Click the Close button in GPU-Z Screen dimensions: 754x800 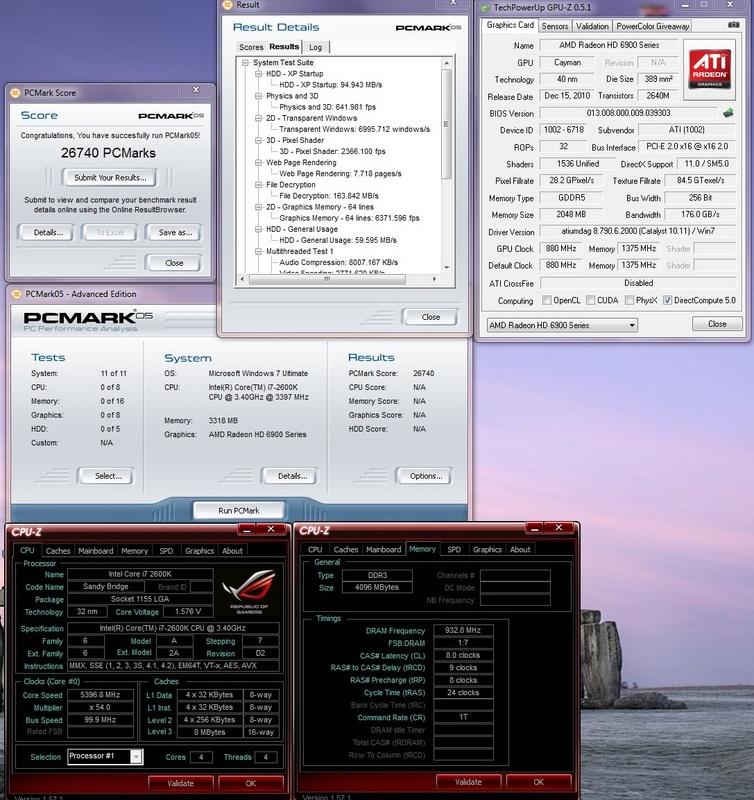coord(717,324)
